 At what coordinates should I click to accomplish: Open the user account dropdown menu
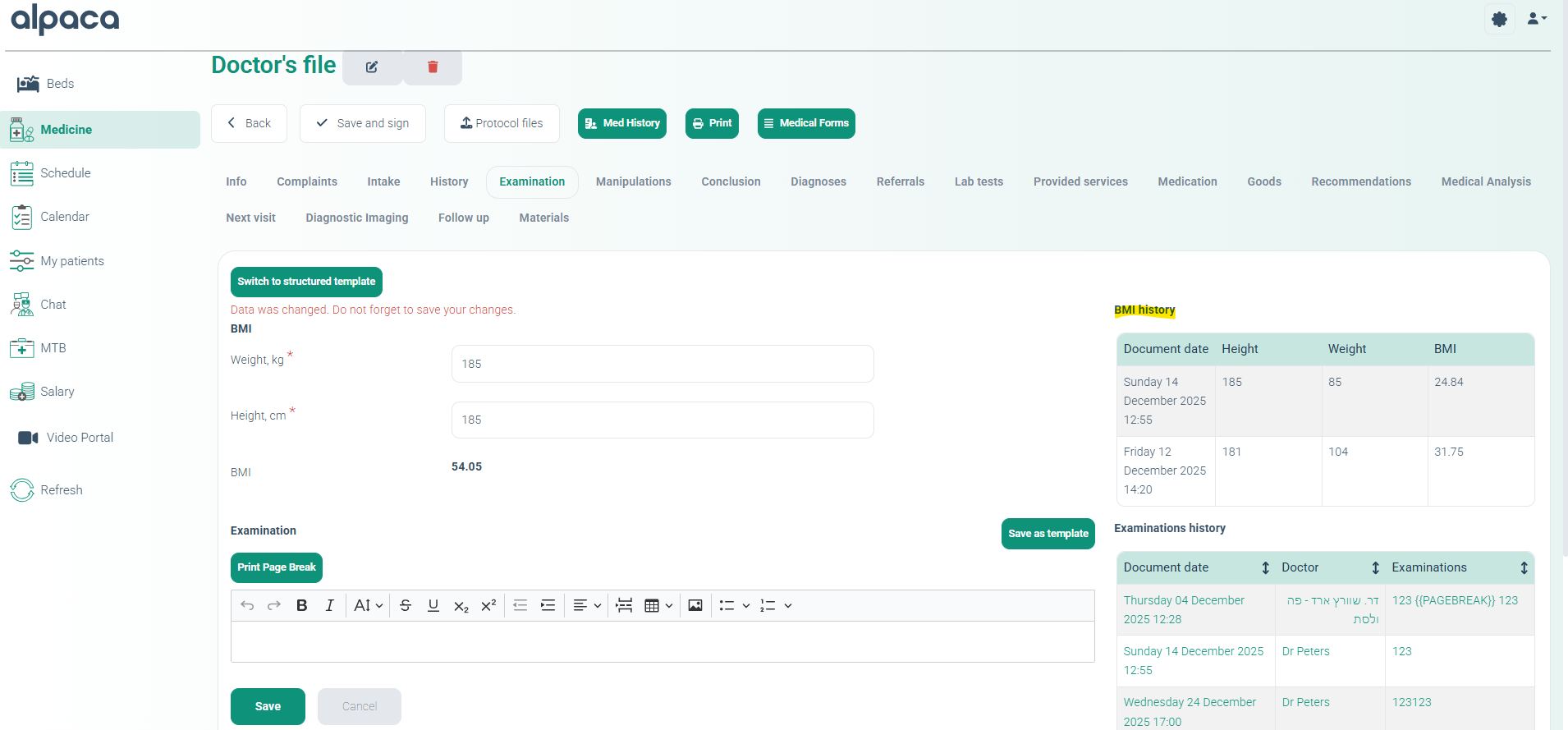point(1536,19)
